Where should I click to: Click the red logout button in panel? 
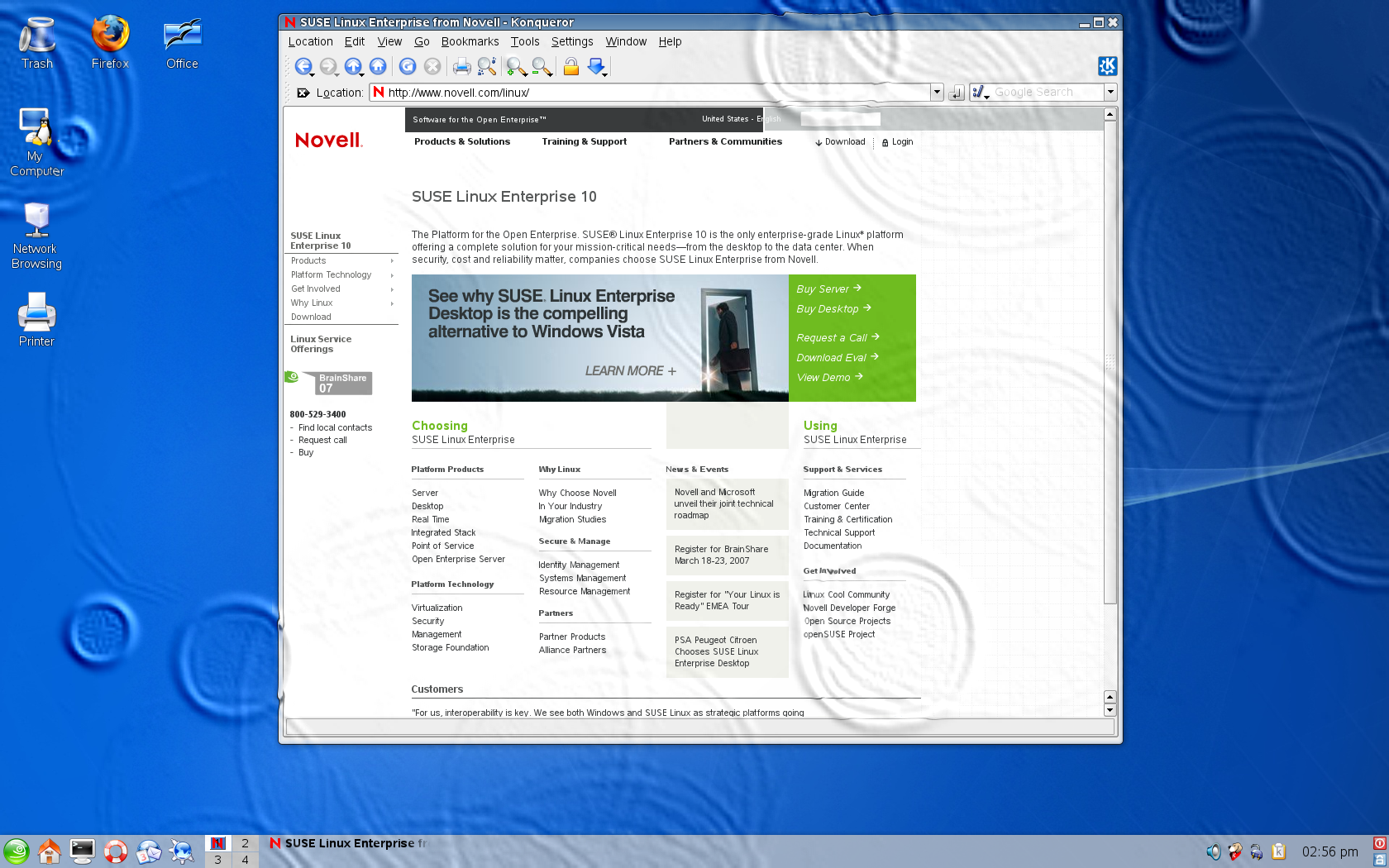click(1380, 843)
